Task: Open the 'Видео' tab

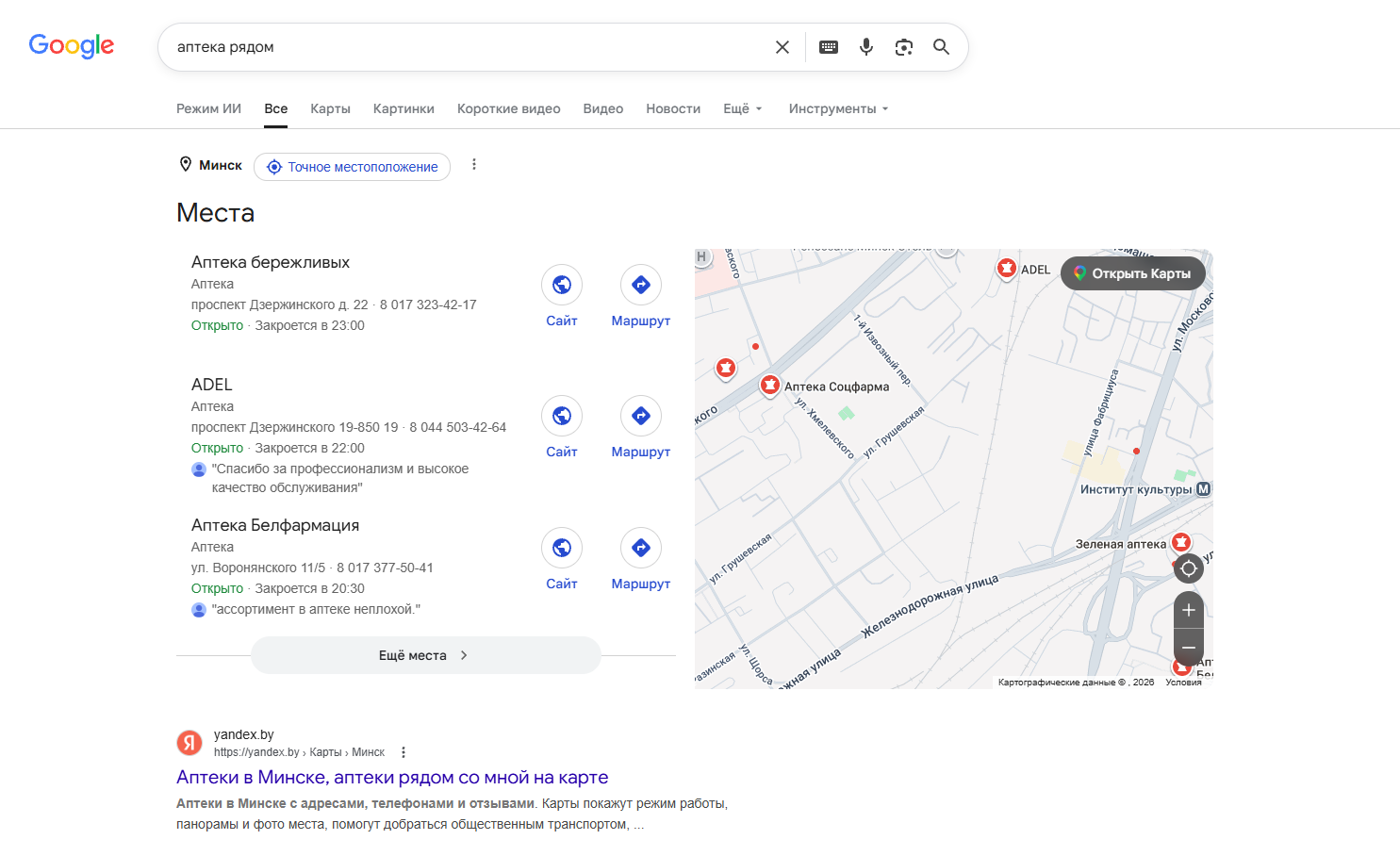Action: click(603, 108)
